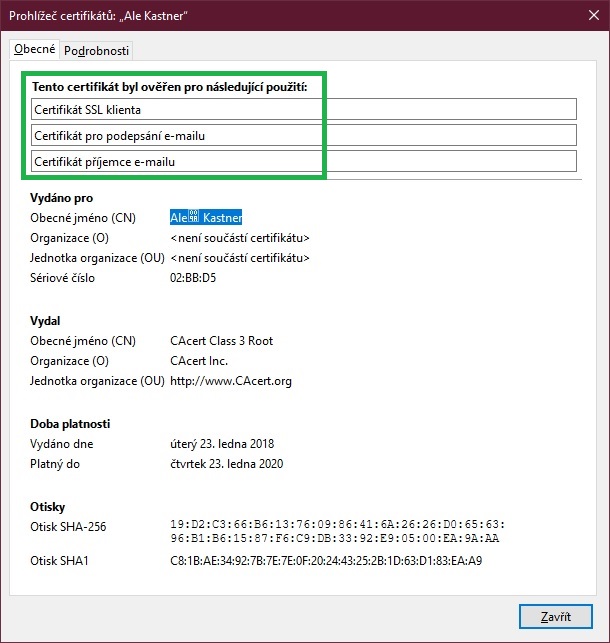Click the SHA1 fingerprint value
610x643 pixels.
coord(326,561)
